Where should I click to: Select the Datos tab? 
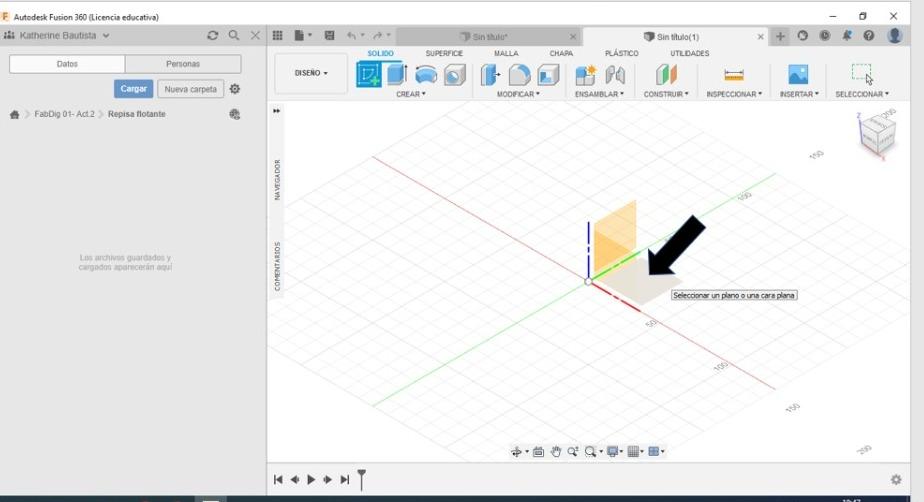click(67, 64)
